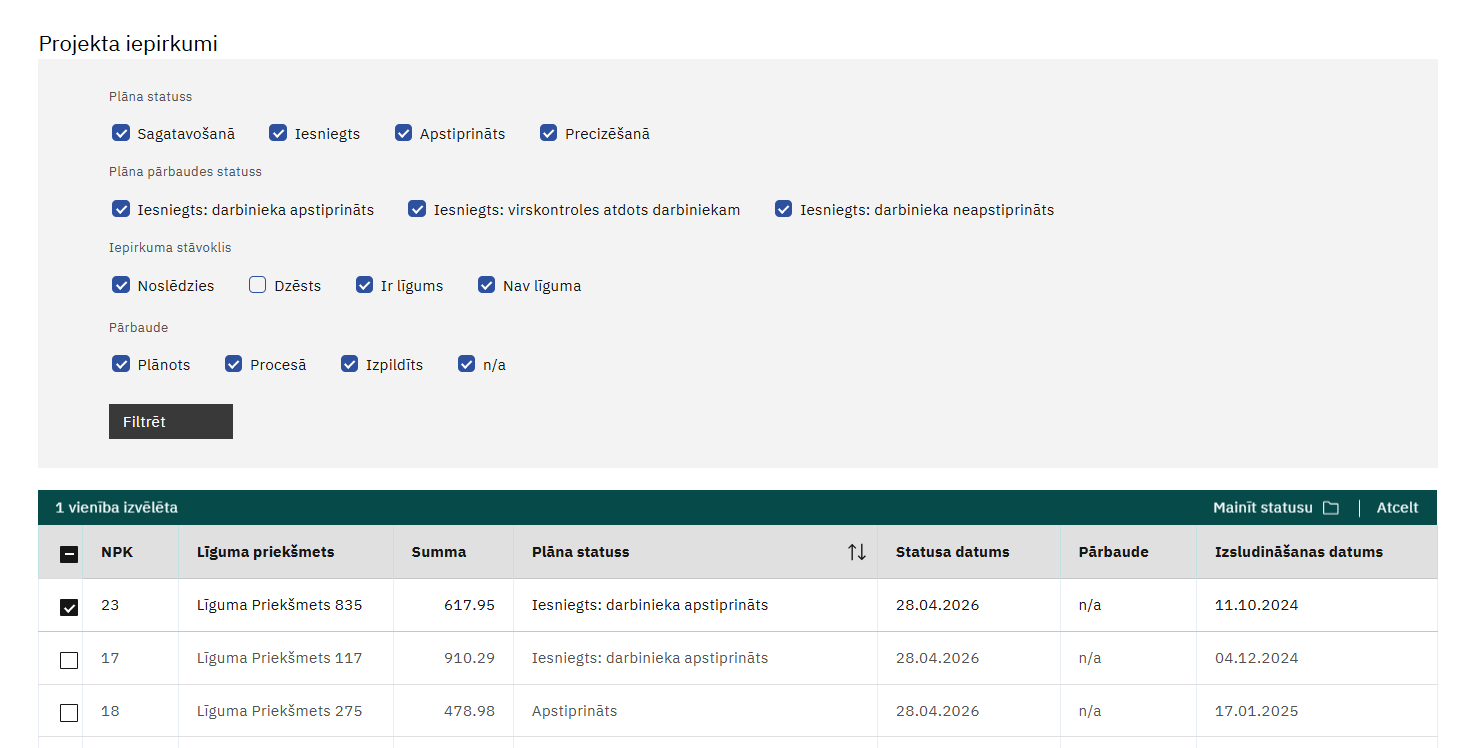
Task: Uncheck the Sagatavošanā status filter
Action: tap(121, 133)
